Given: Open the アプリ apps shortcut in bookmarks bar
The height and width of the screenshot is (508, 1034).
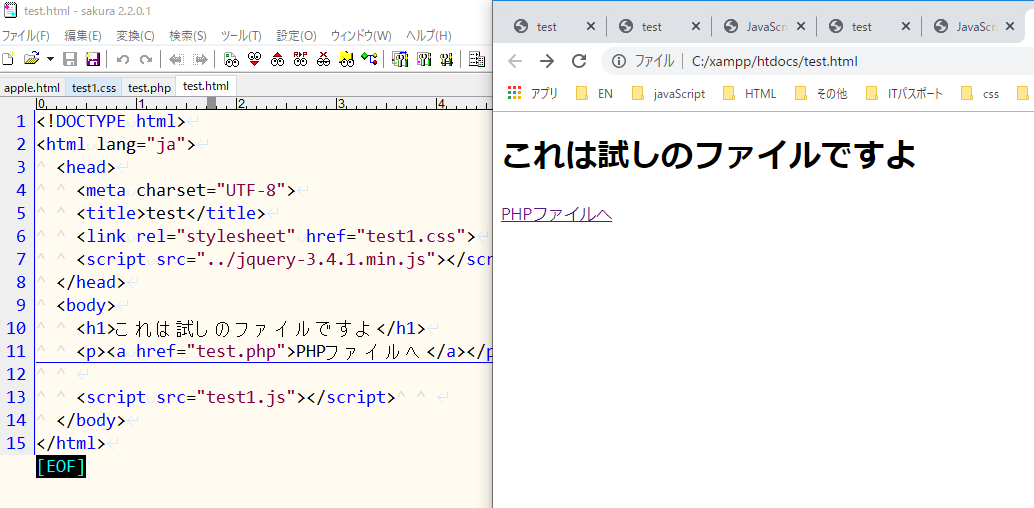Looking at the screenshot, I should coord(533,94).
